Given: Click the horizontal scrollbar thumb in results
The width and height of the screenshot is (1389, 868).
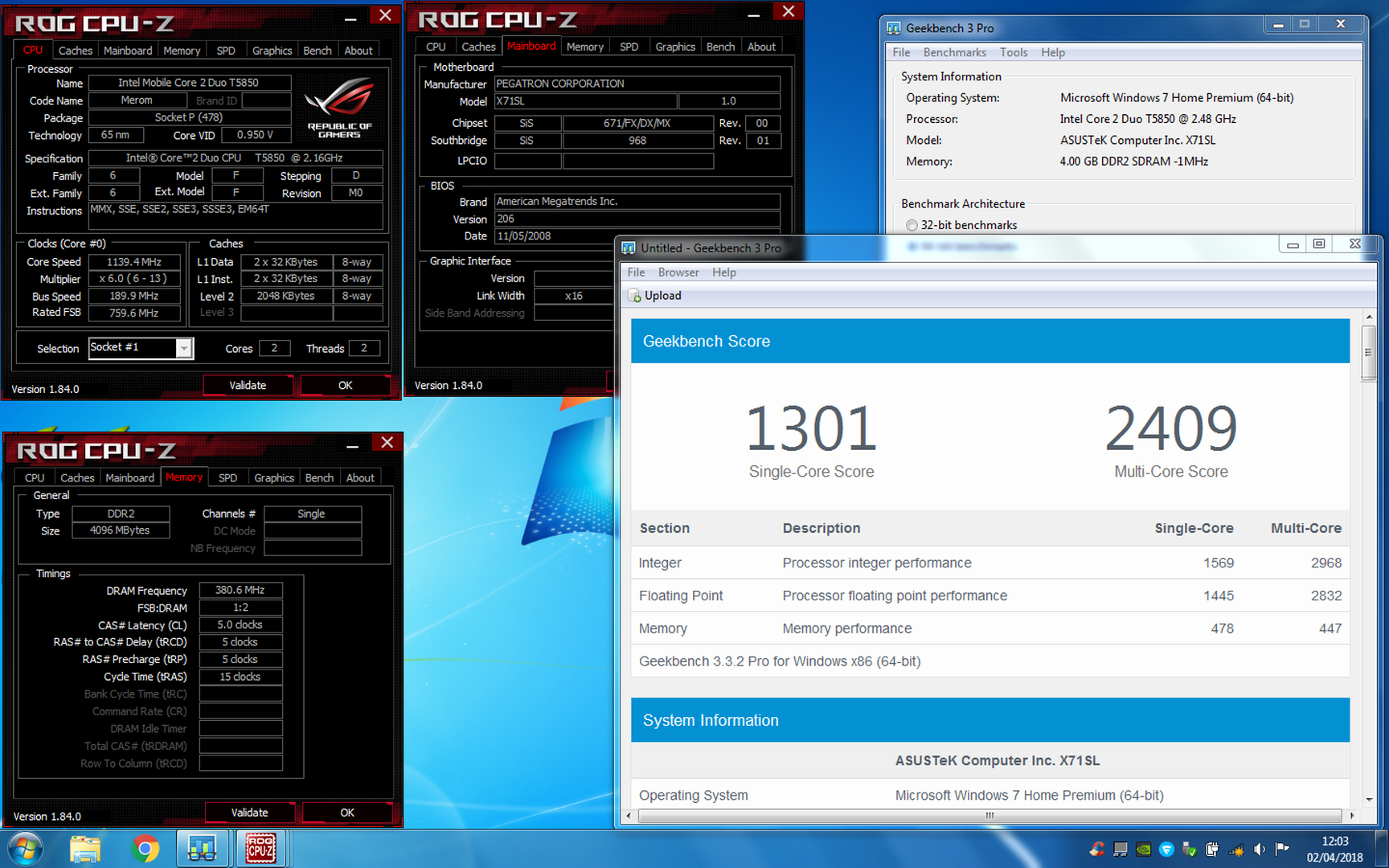Looking at the screenshot, I should (x=990, y=816).
